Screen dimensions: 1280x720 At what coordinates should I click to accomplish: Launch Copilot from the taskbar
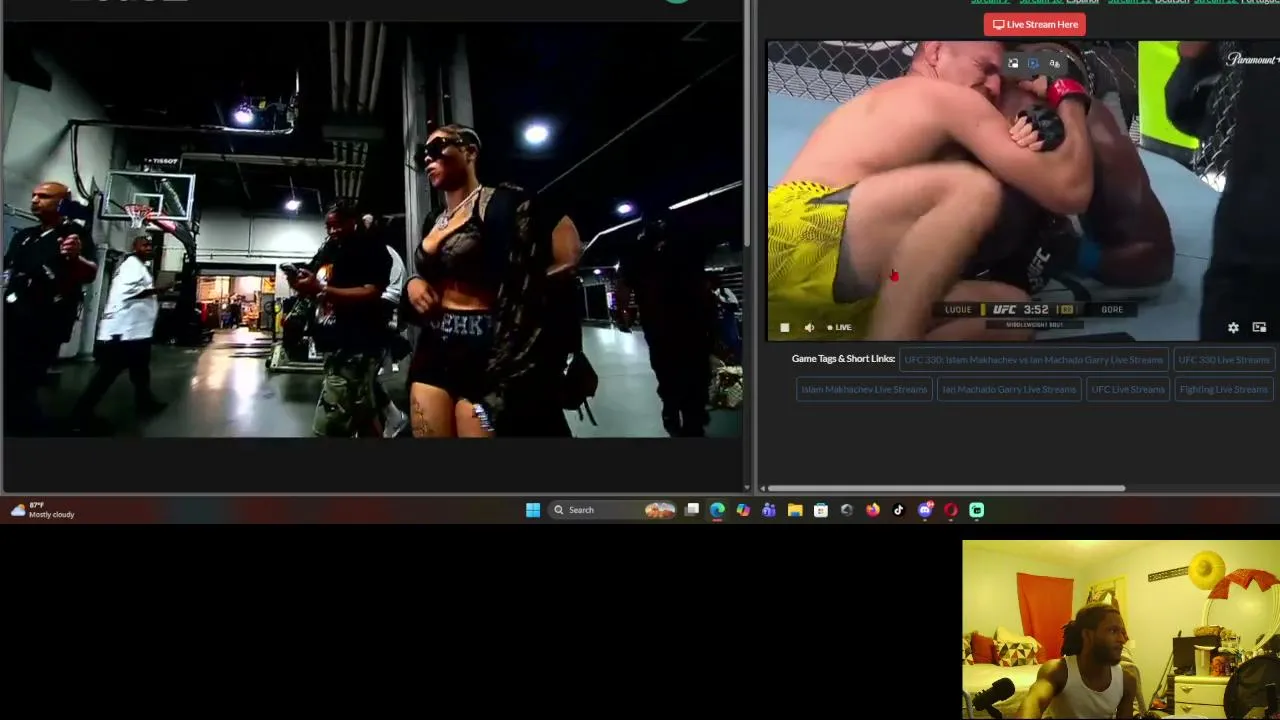pos(743,510)
